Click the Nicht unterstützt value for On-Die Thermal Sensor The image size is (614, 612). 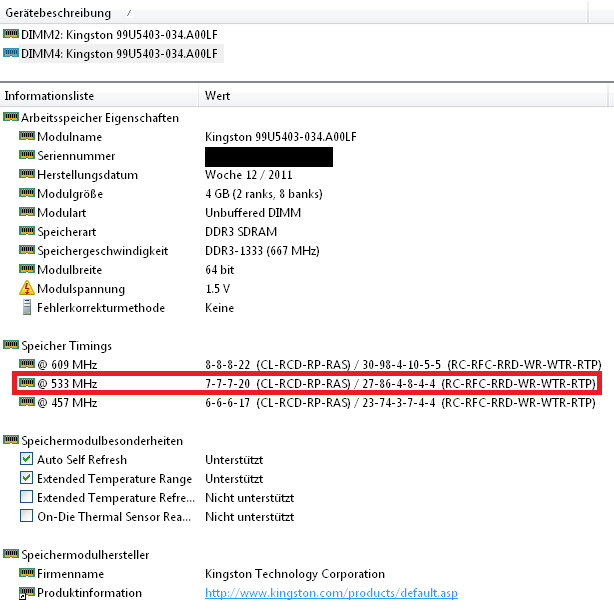click(x=249, y=517)
